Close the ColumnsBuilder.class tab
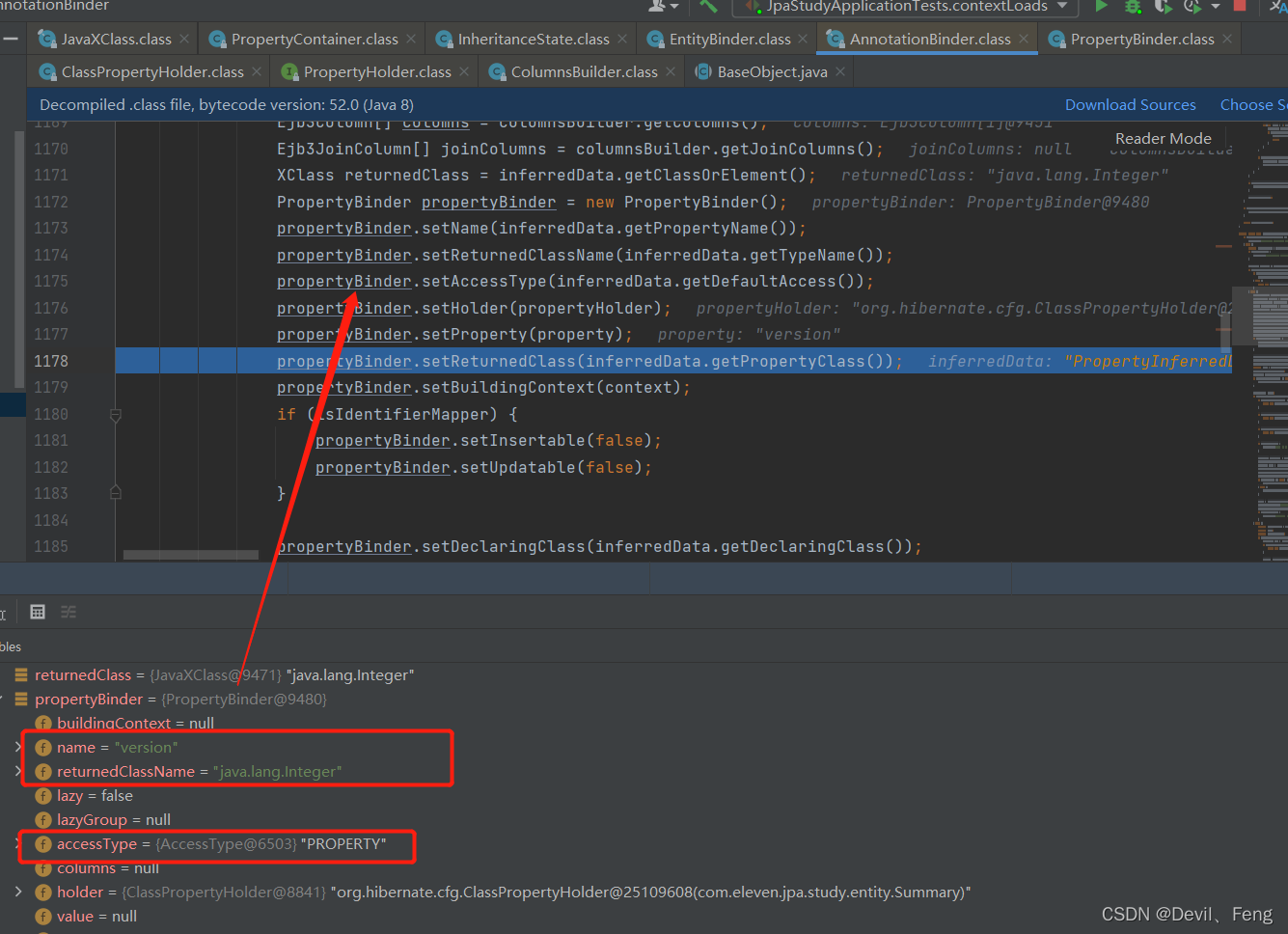Image resolution: width=1288 pixels, height=934 pixels. 671,72
